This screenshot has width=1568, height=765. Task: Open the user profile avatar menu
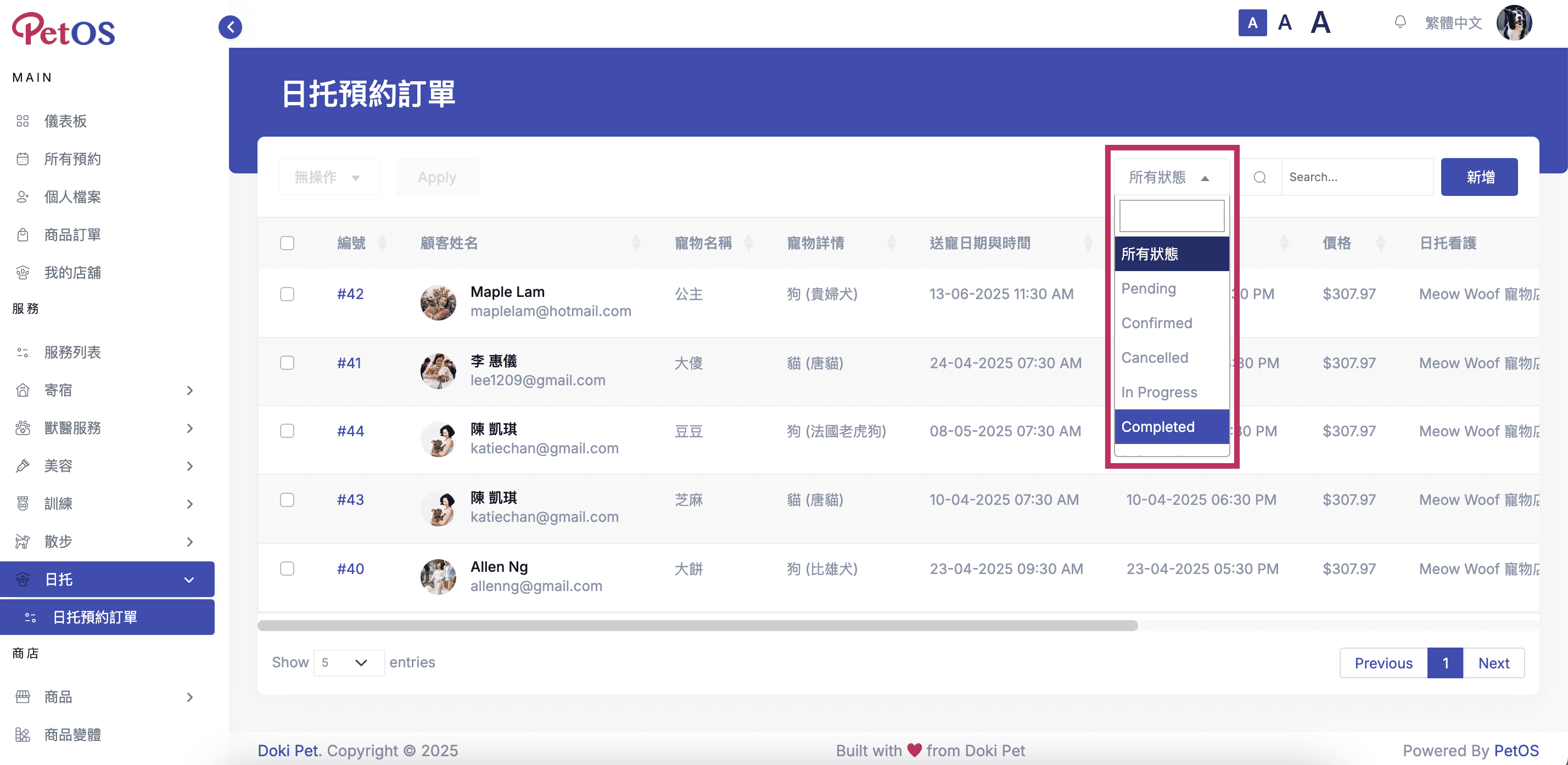click(1514, 23)
